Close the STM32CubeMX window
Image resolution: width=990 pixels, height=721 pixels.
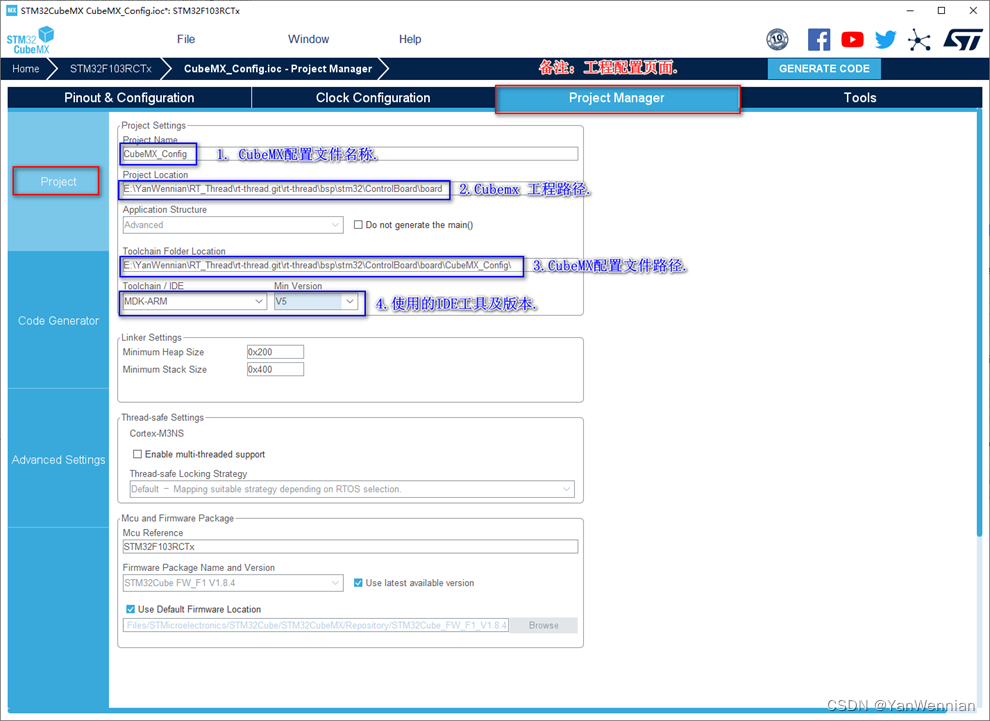coord(974,11)
